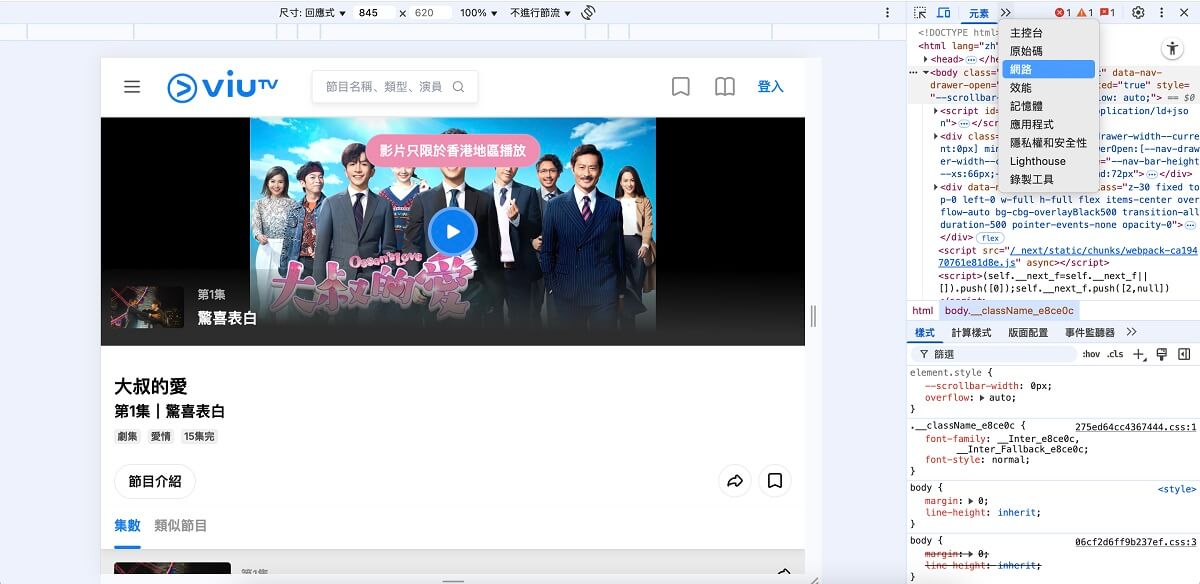Rotate the device viewport orientation
Viewport: 1200px width, 584px height.
tap(589, 13)
